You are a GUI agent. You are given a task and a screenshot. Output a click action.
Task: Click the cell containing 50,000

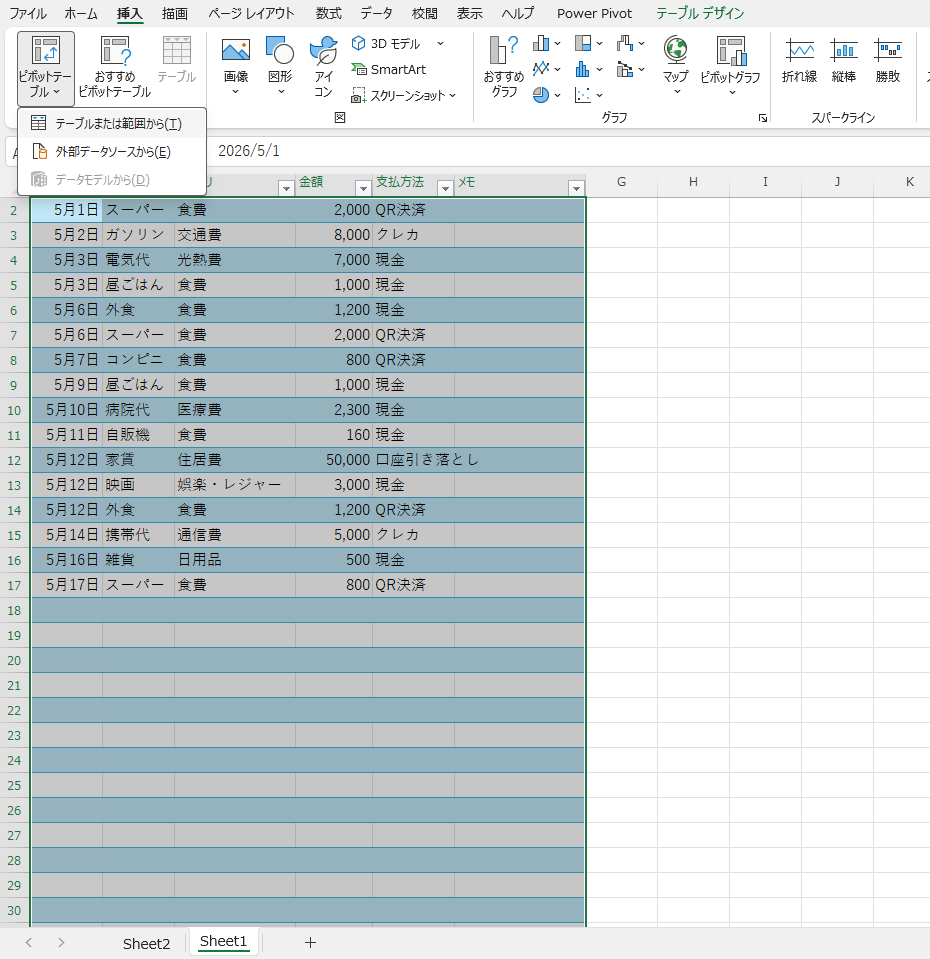tap(334, 460)
